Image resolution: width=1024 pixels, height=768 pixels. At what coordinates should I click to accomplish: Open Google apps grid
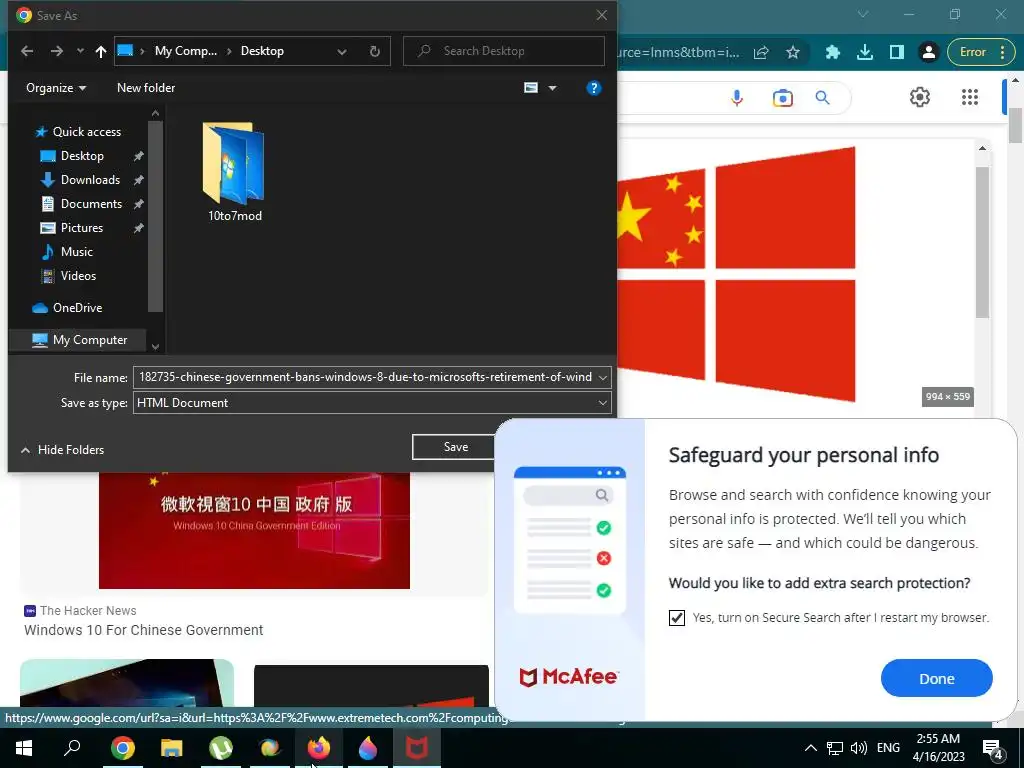970,97
